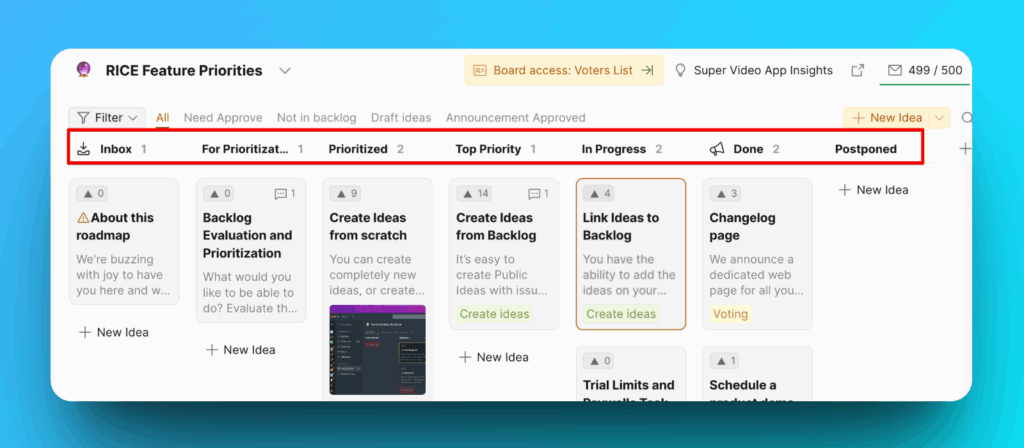Expand the RICE Feature Priorities title dropdown

285,71
